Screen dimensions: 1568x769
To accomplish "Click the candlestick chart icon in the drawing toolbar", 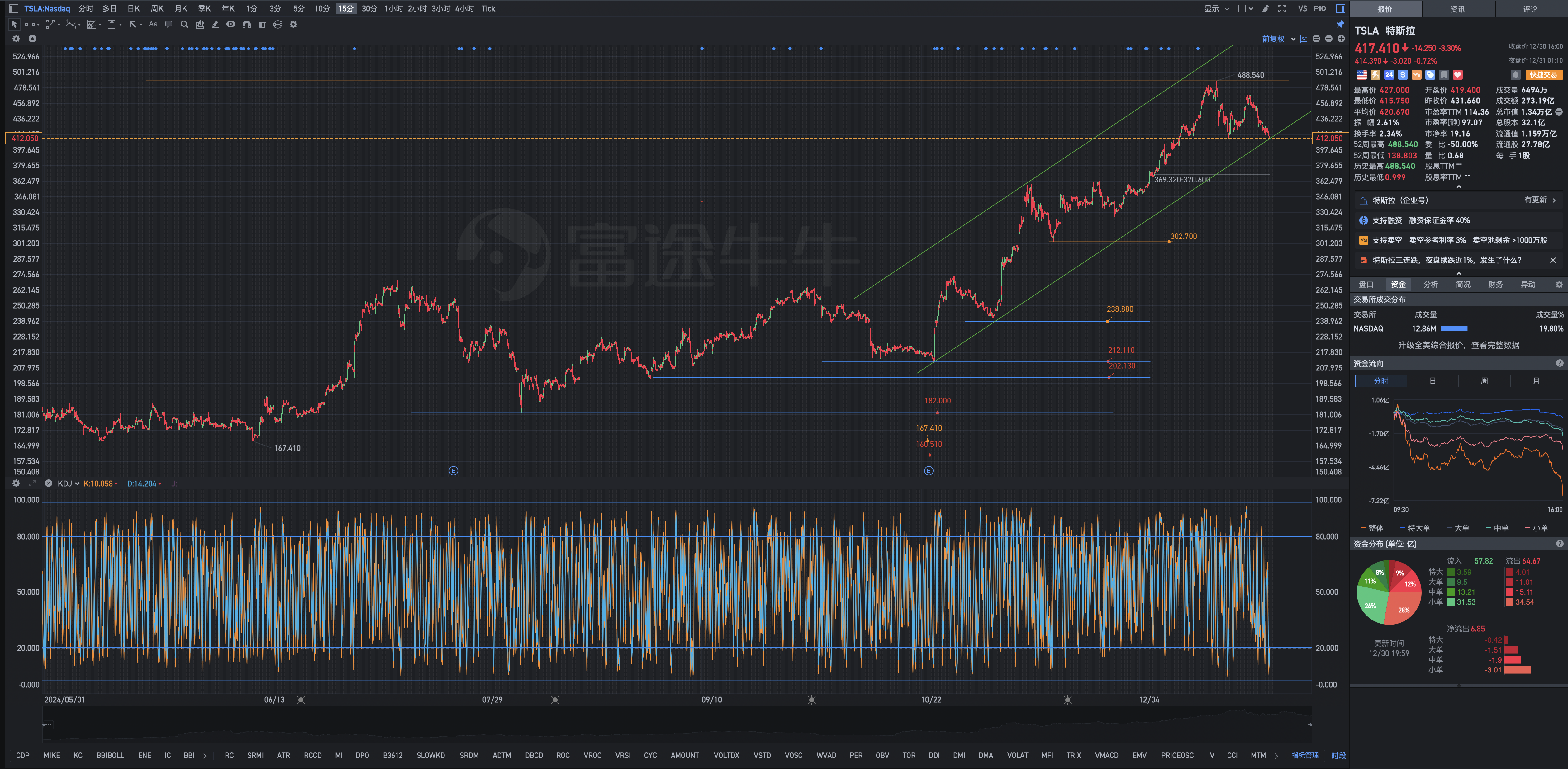I will 200,24.
